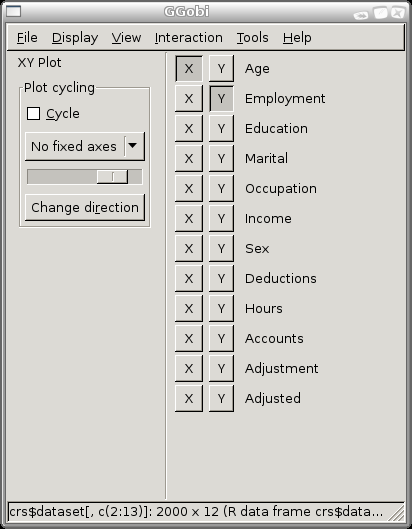Enable the Cycle checkbox
This screenshot has width=412, height=529.
[33, 114]
